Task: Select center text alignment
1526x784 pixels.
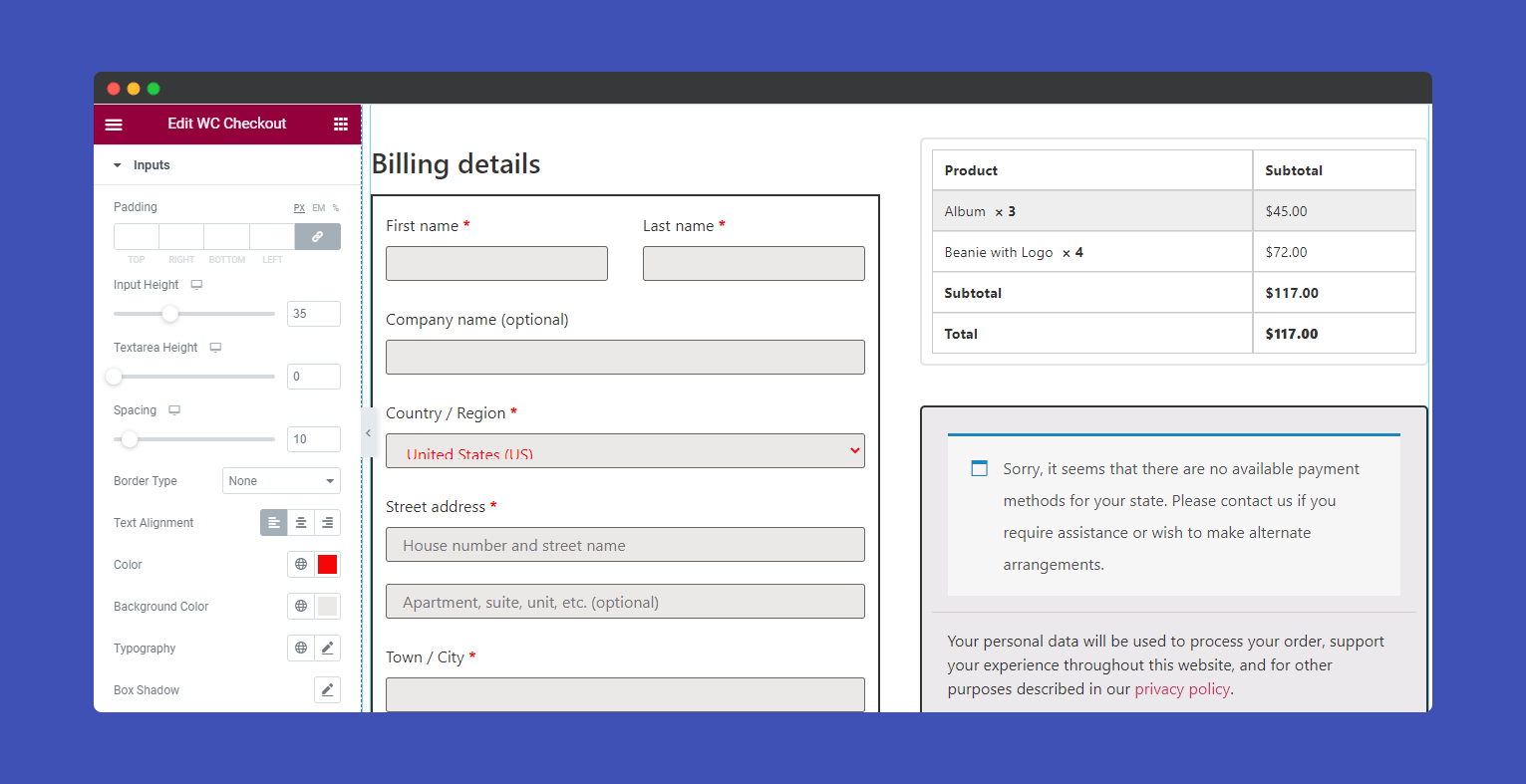Action: [x=301, y=523]
